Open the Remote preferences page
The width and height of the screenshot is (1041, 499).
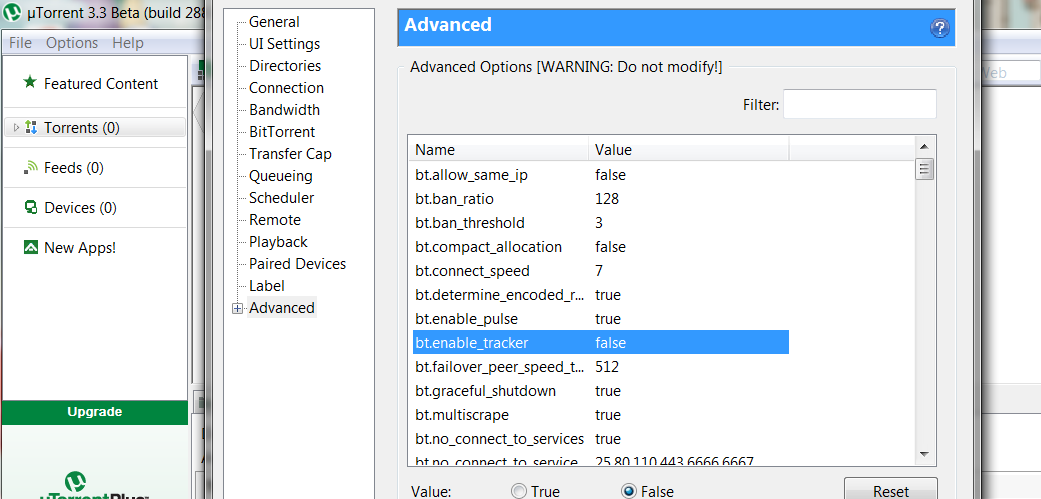[x=275, y=220]
